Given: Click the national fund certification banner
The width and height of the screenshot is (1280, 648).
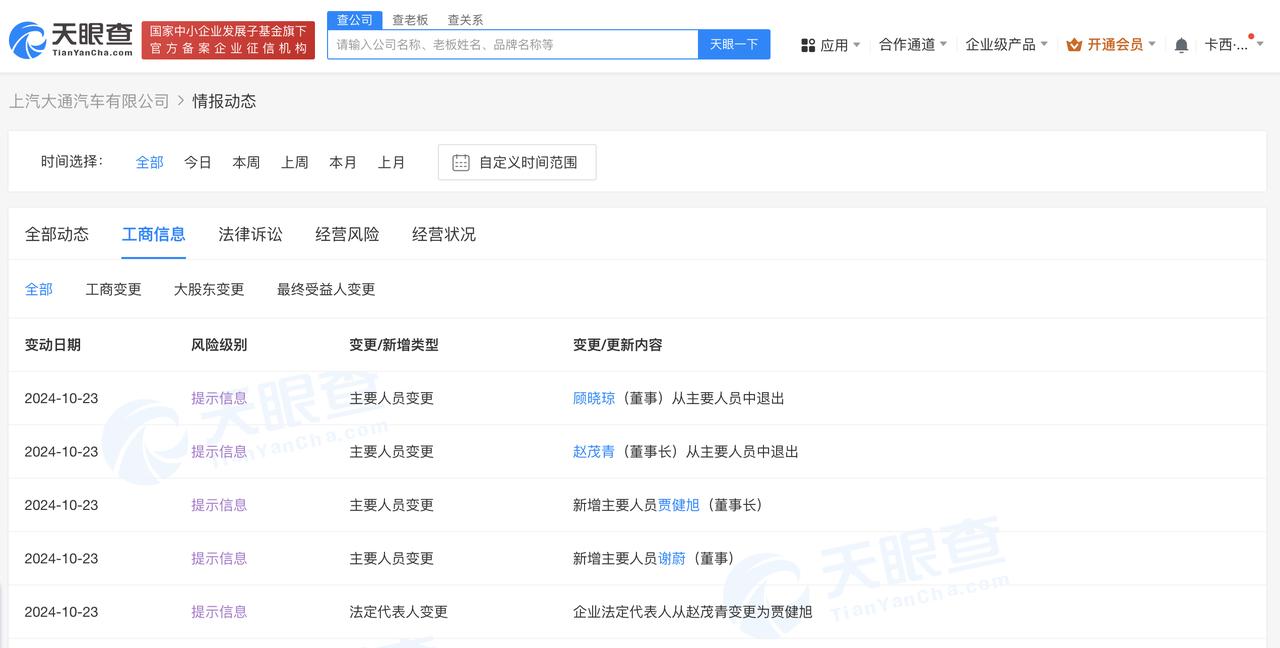Looking at the screenshot, I should [228, 40].
